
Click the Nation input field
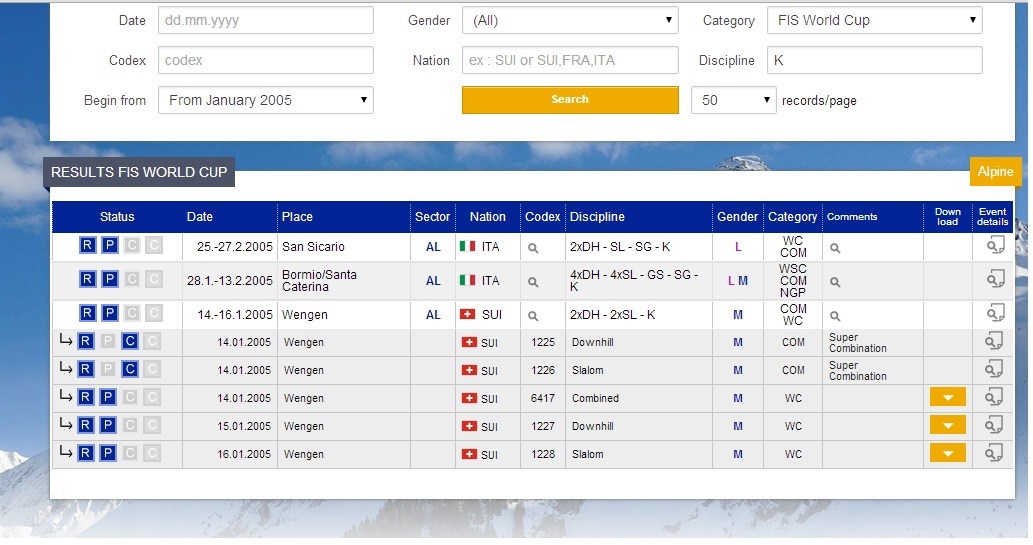click(x=570, y=60)
